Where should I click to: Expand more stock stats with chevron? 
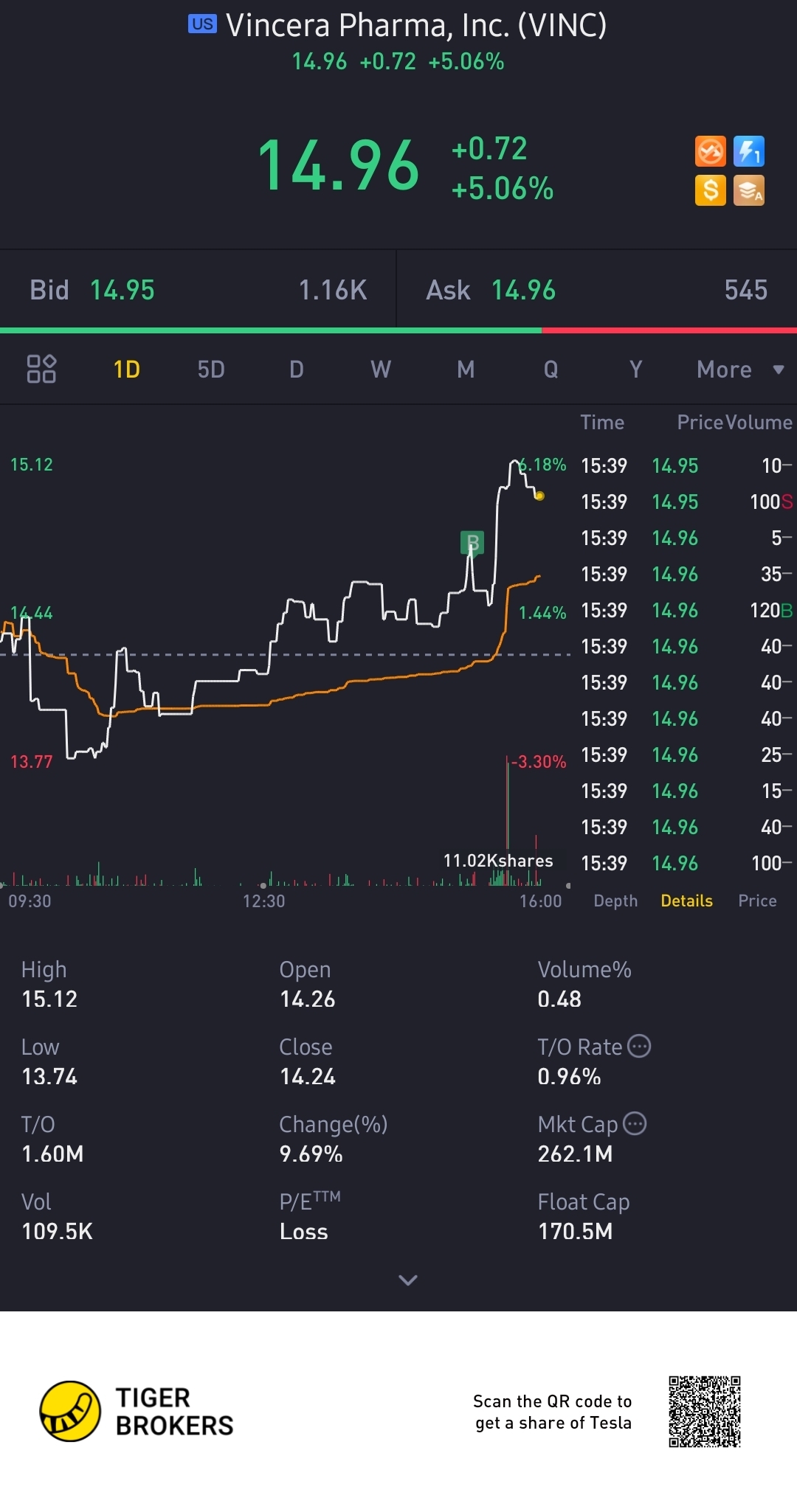[x=408, y=1280]
